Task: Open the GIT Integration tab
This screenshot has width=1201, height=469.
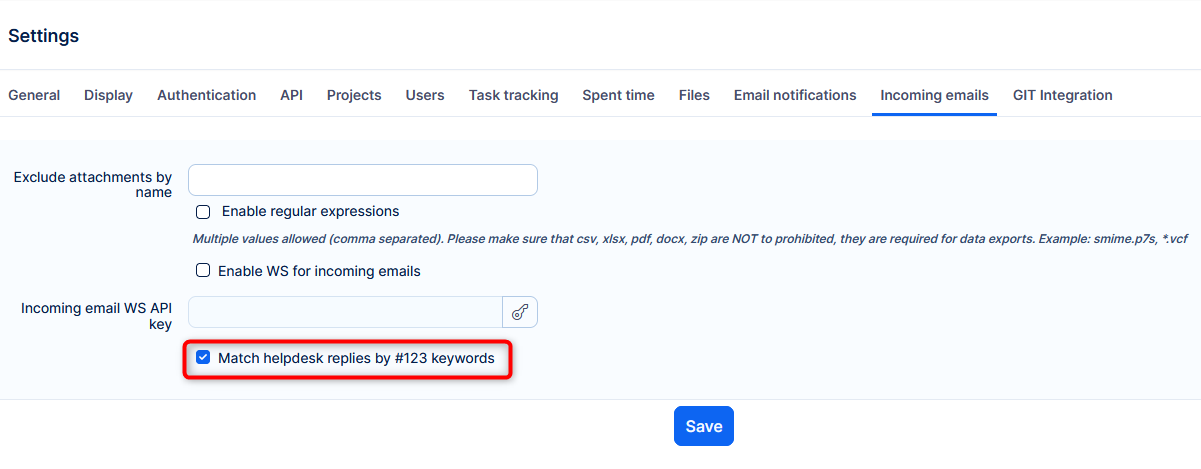Action: 1062,95
